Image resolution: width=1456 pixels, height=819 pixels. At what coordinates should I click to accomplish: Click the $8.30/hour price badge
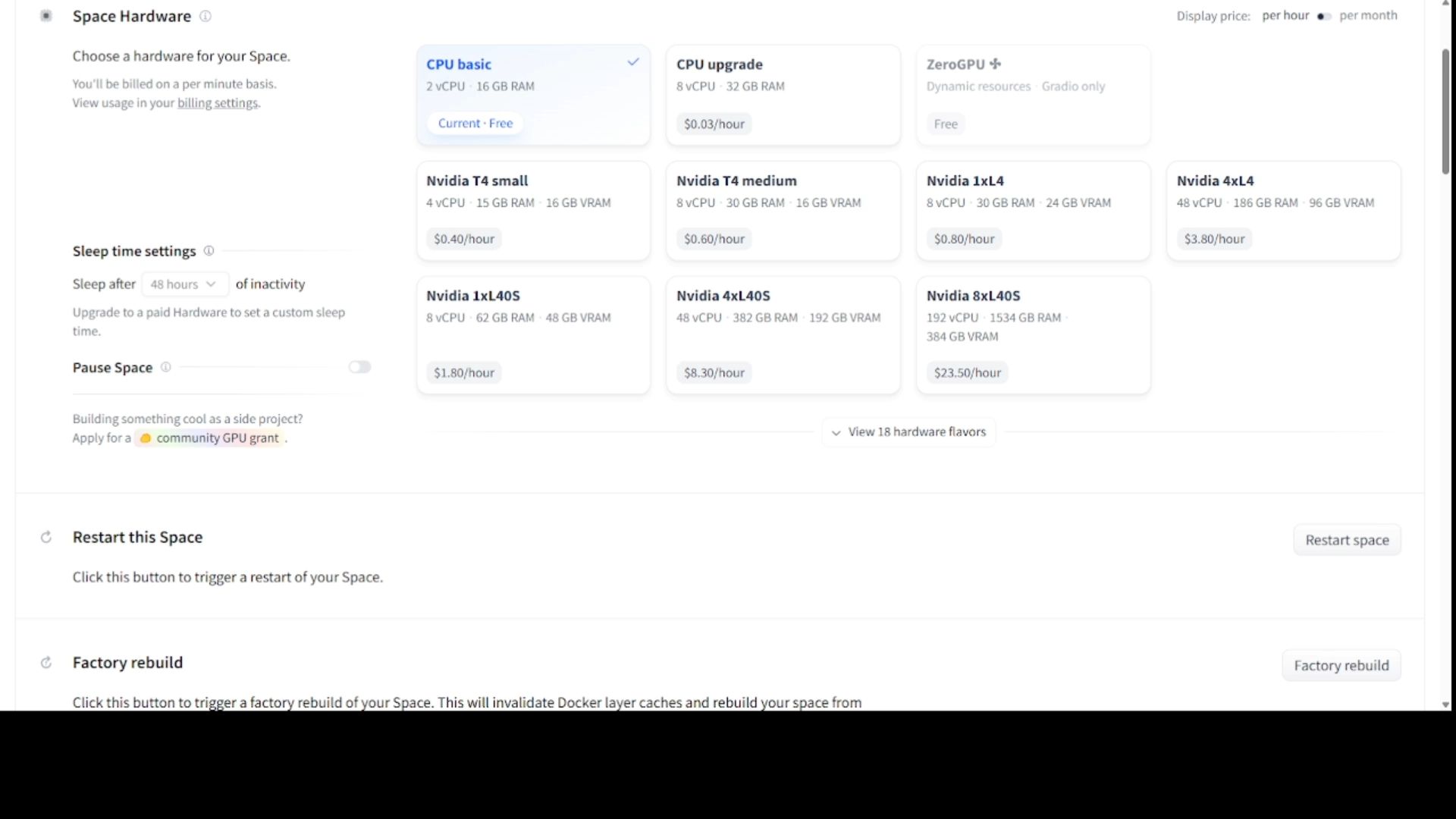[x=714, y=373]
